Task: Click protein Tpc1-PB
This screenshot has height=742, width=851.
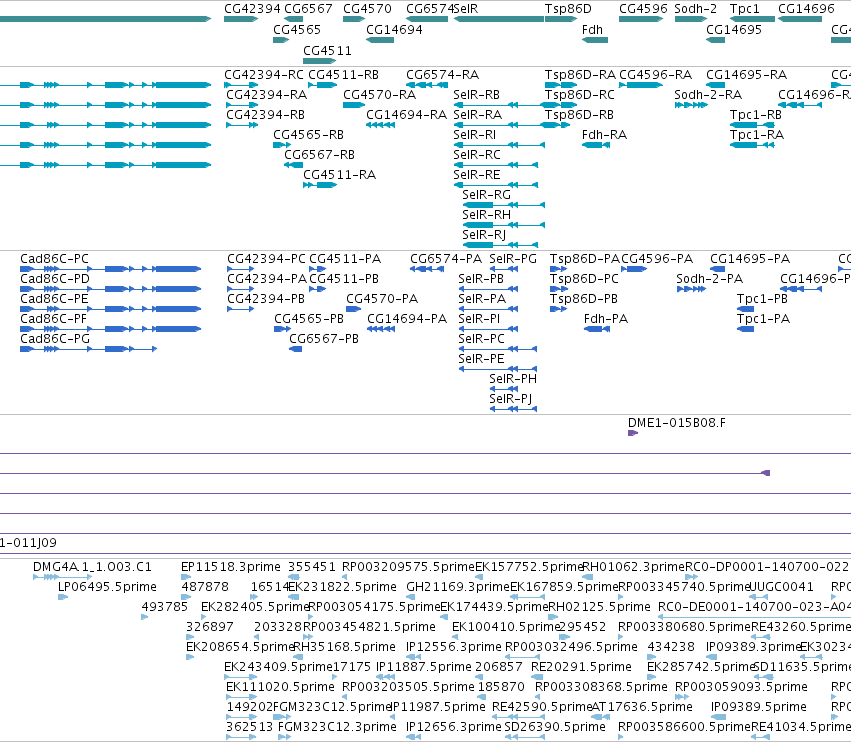Action: (x=762, y=299)
